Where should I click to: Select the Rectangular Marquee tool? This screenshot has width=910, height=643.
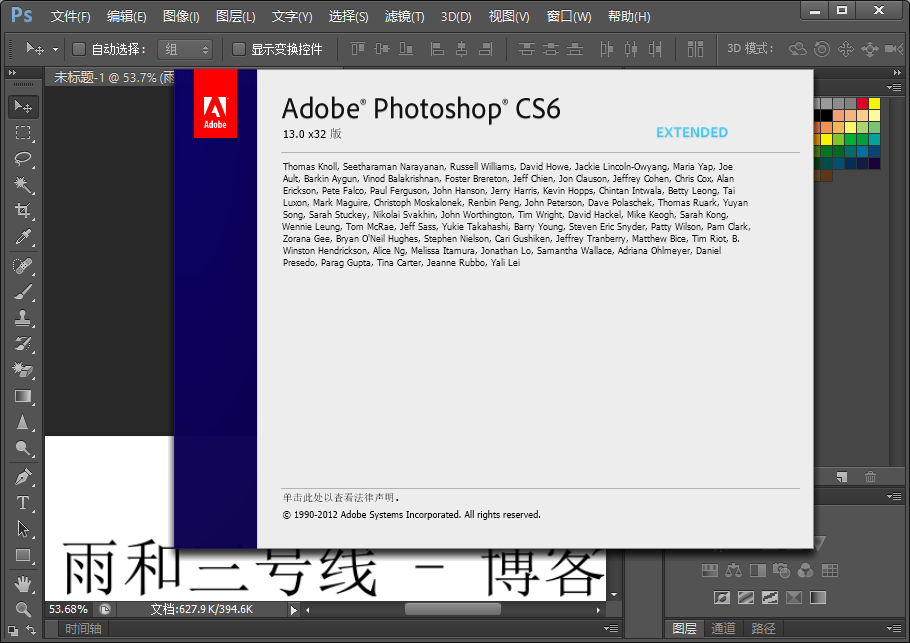23,133
